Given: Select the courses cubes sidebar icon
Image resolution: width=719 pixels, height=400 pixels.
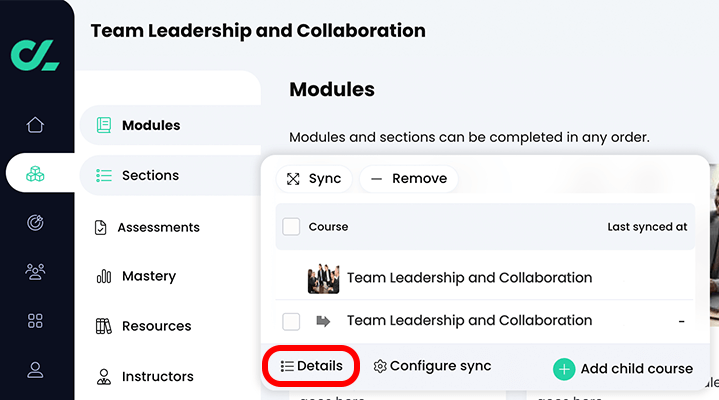Looking at the screenshot, I should coord(36,173).
